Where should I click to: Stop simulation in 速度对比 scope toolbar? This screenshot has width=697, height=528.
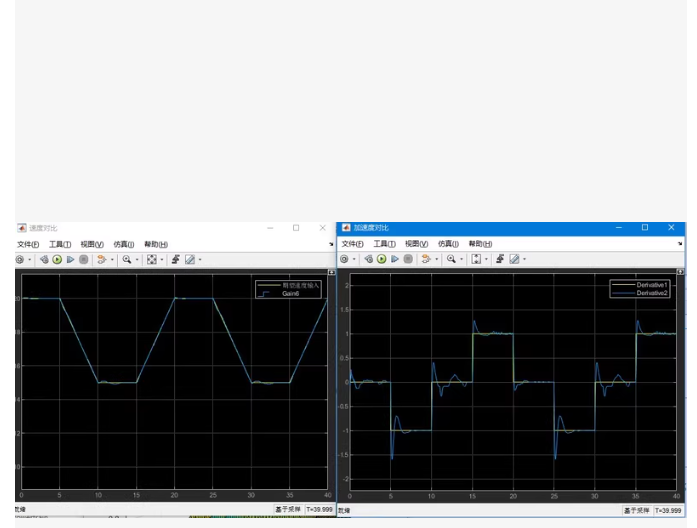(x=84, y=260)
